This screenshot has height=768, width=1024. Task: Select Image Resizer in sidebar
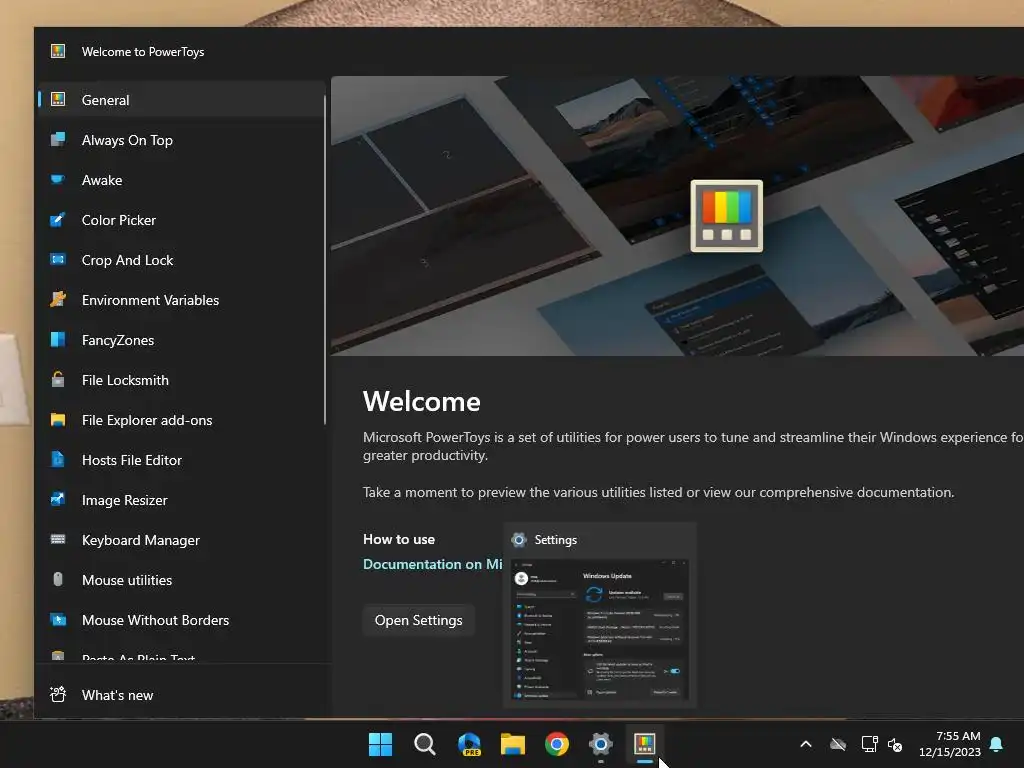coord(181,500)
